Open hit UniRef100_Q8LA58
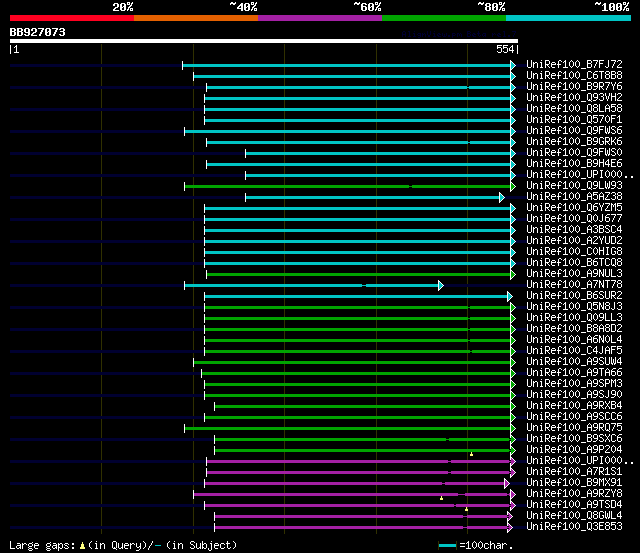The width and height of the screenshot is (640, 553). [574, 109]
